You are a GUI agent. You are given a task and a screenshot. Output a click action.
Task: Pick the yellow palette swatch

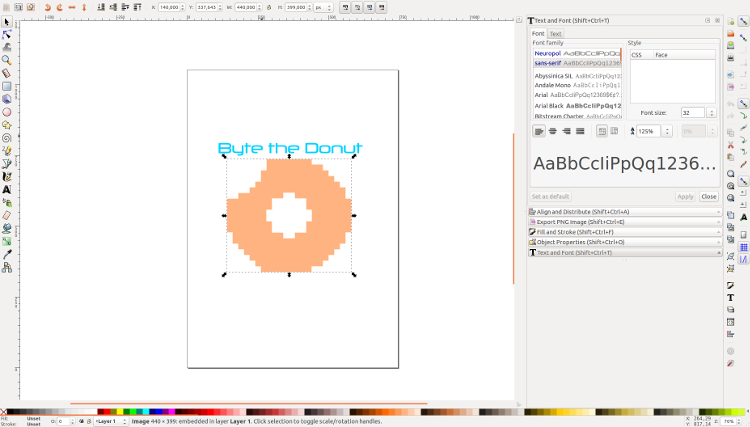(120, 412)
